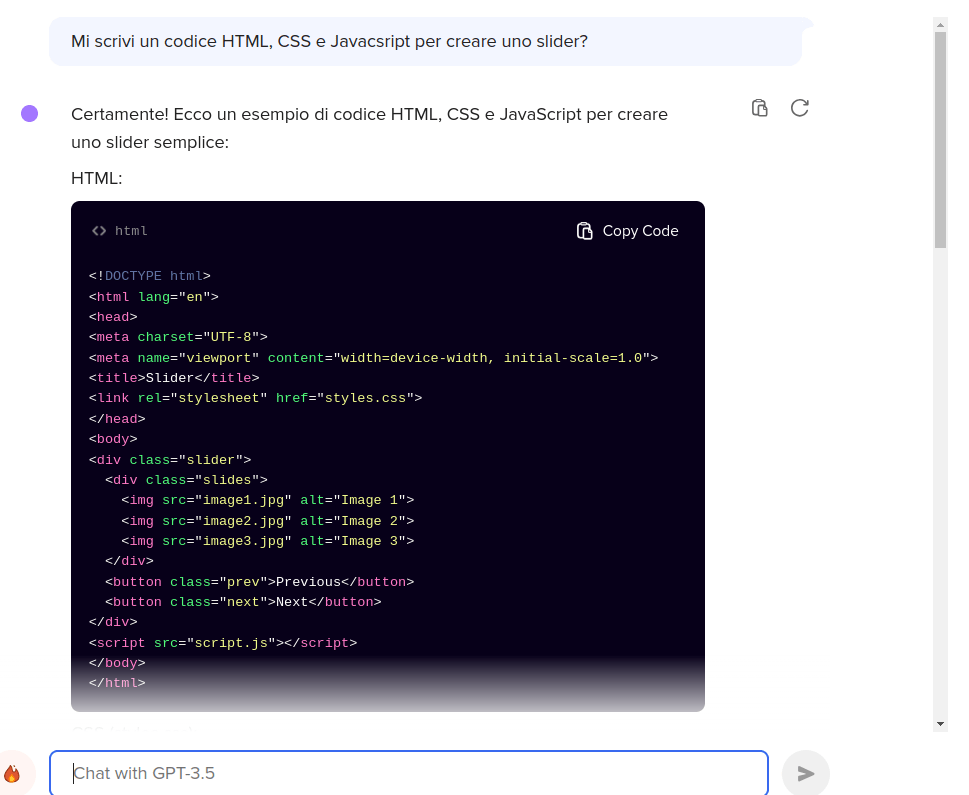Screen dimensions: 969x795
Task: Click the 'Certamente! Ecco un esempio' response text
Action: point(370,128)
